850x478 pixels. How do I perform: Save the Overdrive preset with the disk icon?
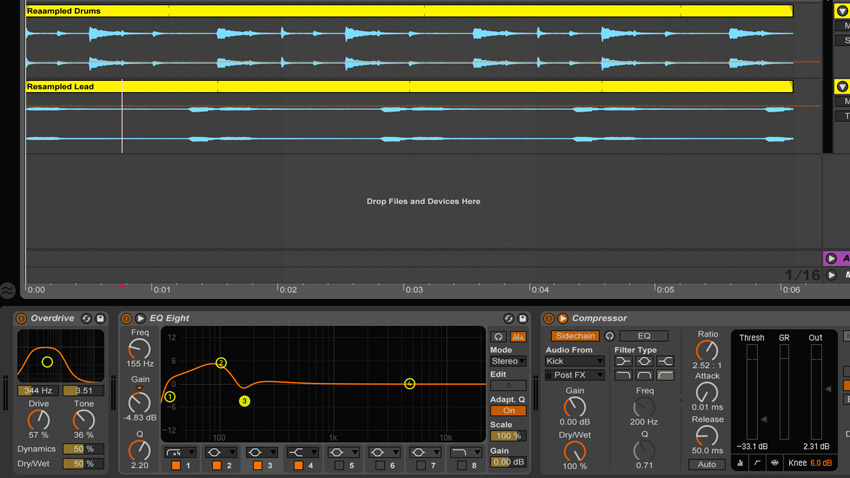[100, 319]
